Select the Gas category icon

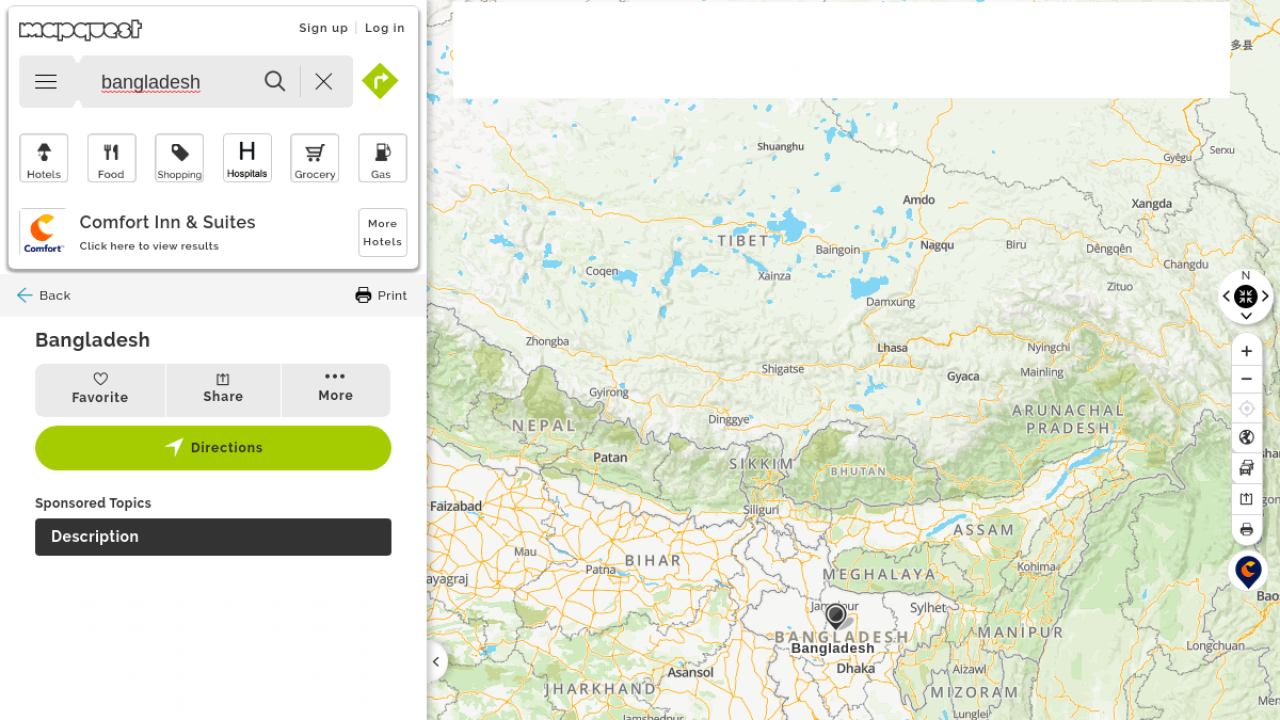tap(382, 158)
